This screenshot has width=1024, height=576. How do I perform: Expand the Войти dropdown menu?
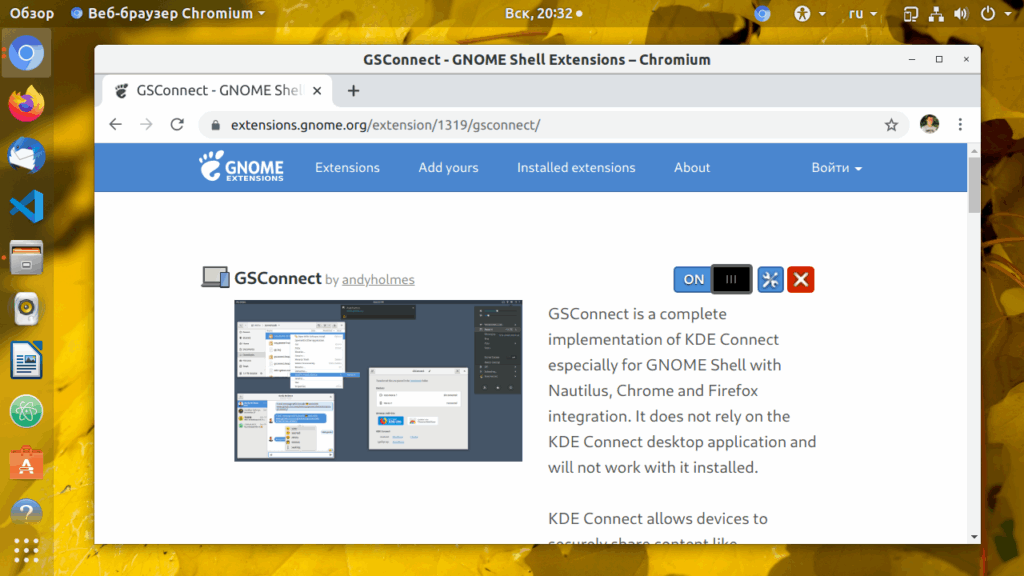[837, 168]
